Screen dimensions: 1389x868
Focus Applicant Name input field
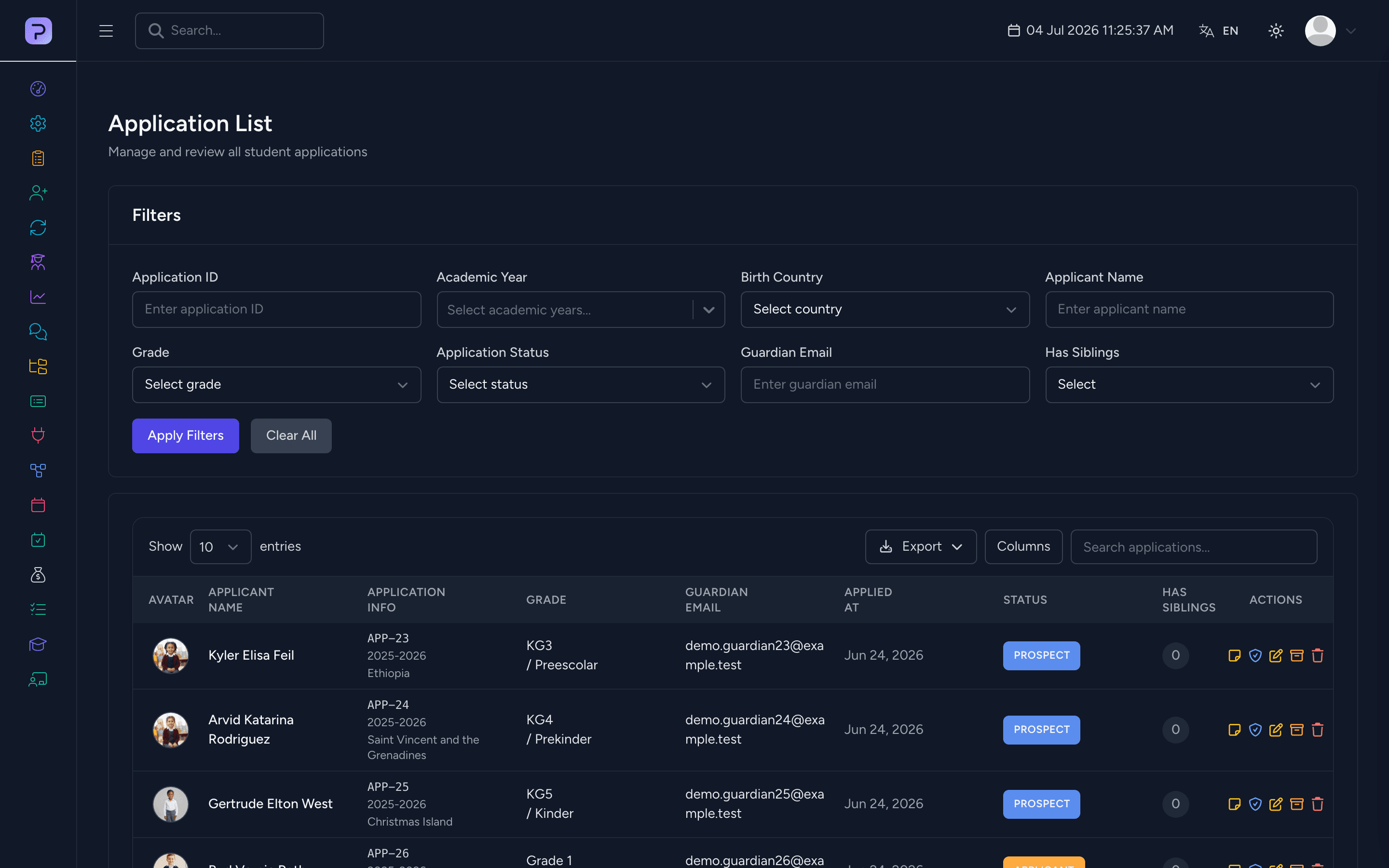point(1189,310)
